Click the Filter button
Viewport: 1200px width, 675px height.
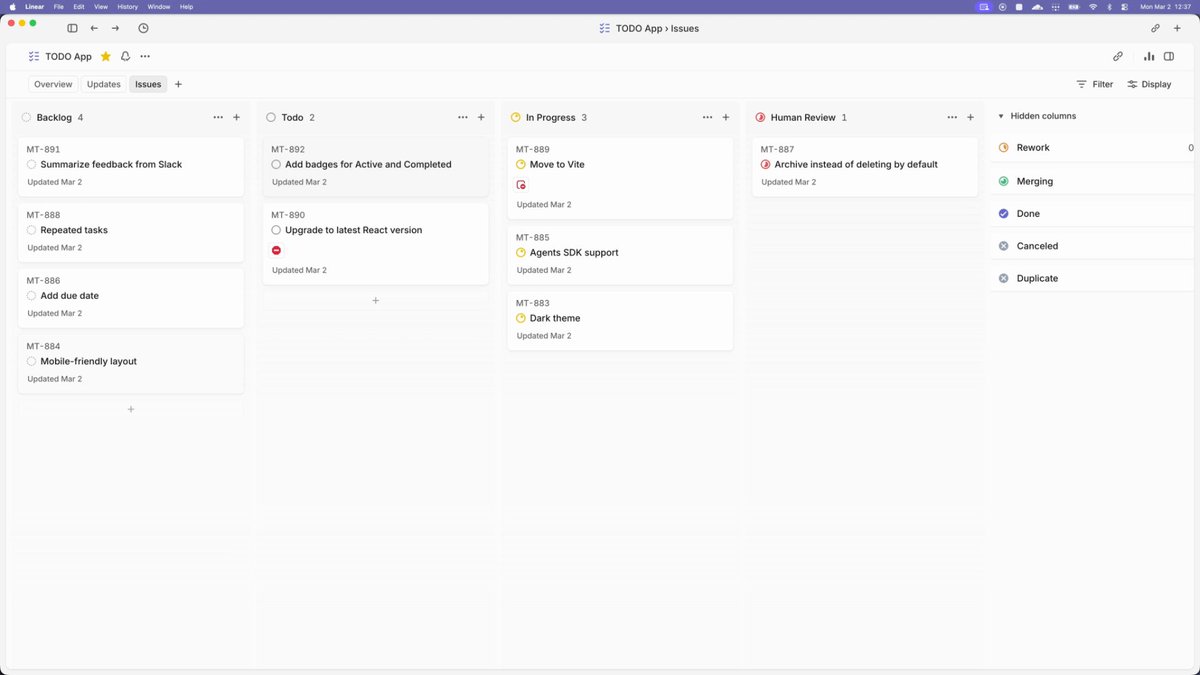1094,84
